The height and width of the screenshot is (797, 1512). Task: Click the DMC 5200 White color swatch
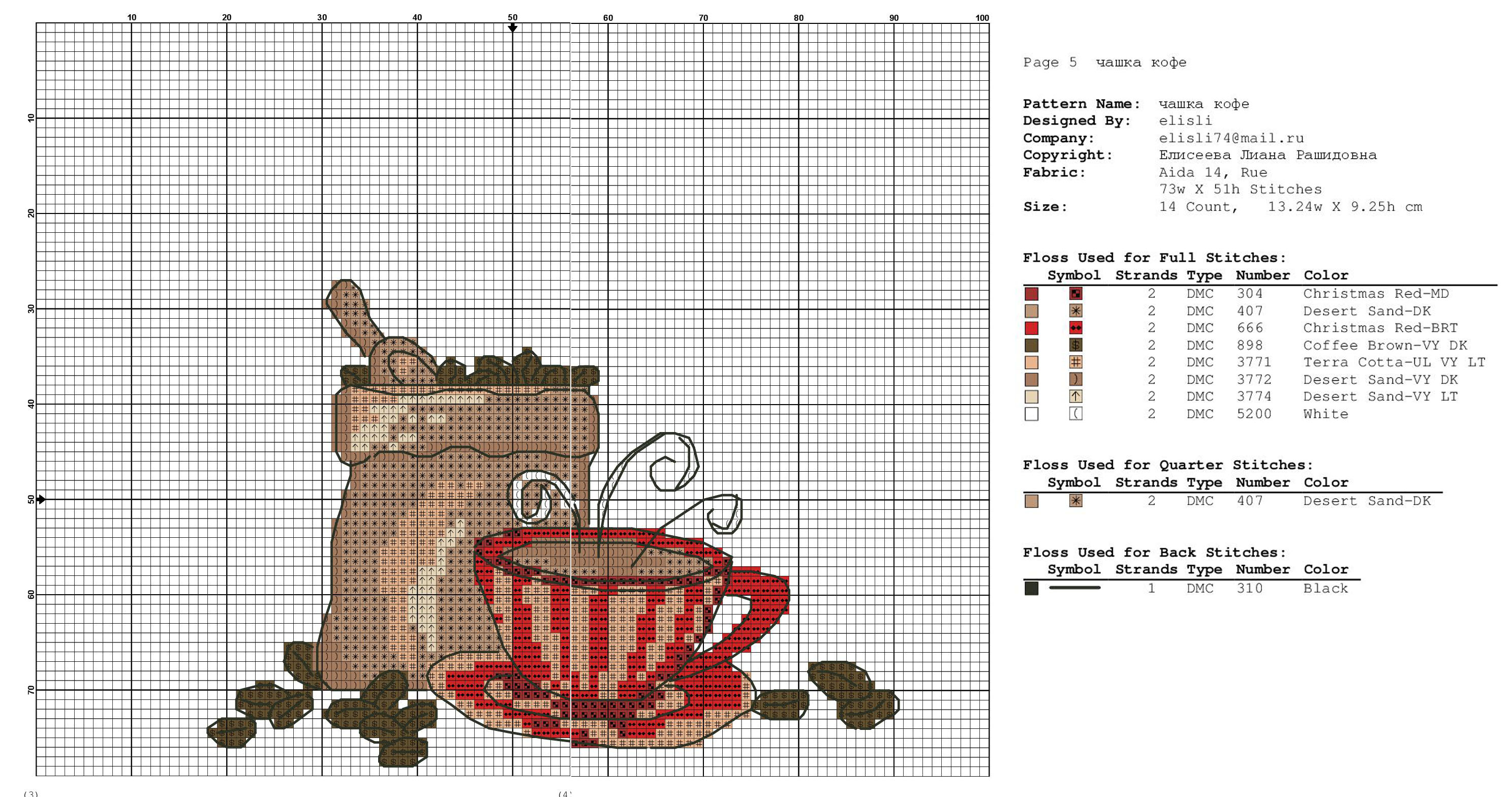click(1031, 414)
